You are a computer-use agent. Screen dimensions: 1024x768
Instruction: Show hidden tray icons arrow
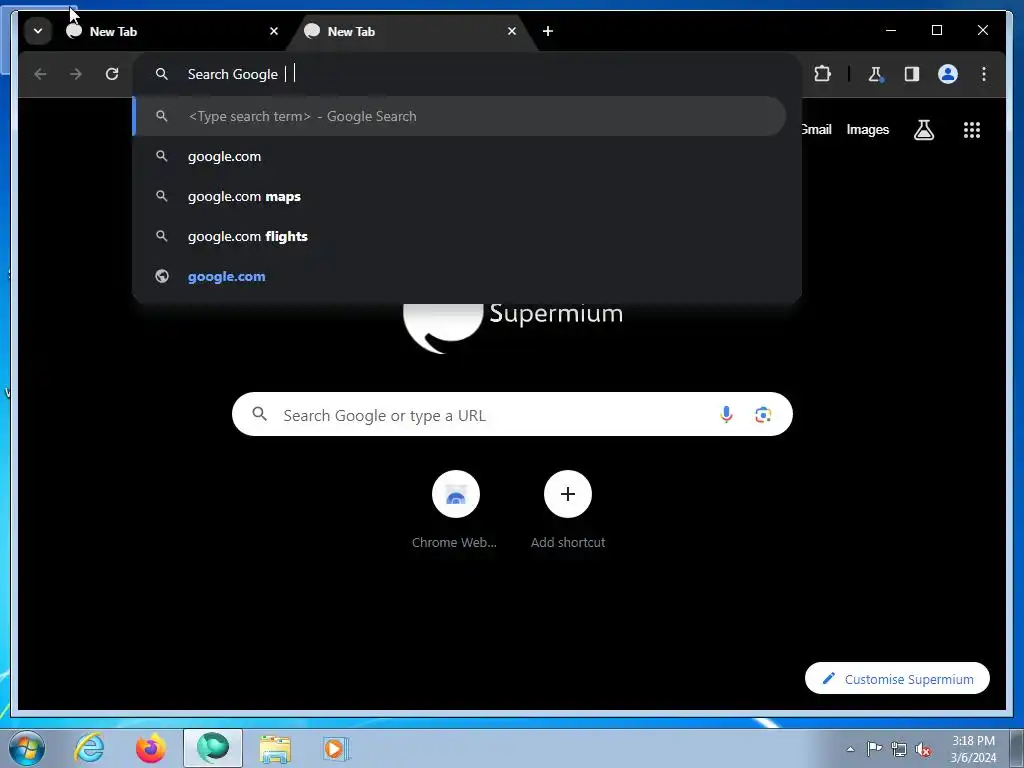click(x=850, y=749)
